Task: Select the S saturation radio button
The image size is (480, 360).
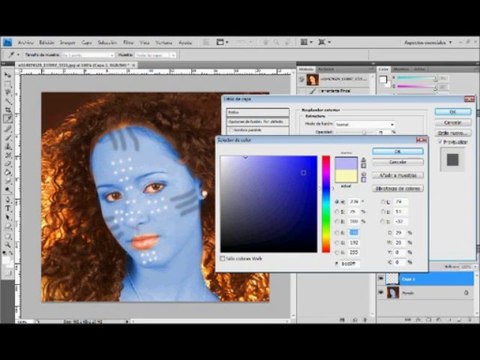Action: 337,212
